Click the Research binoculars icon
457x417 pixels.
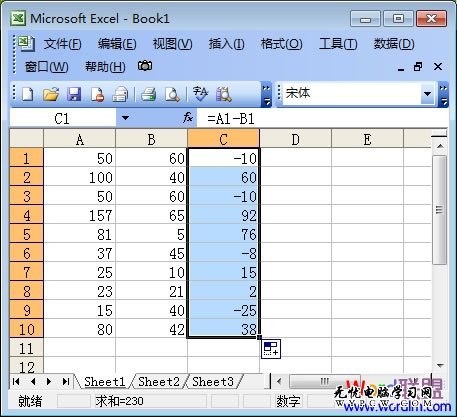[x=224, y=95]
